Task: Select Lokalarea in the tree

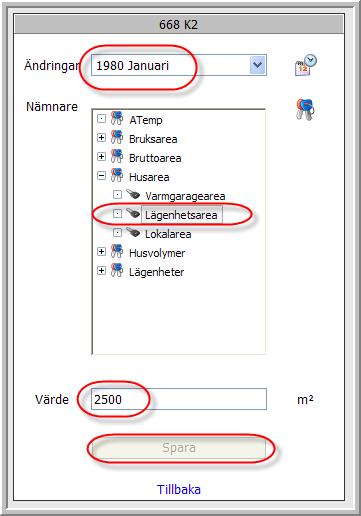Action: pos(168,234)
